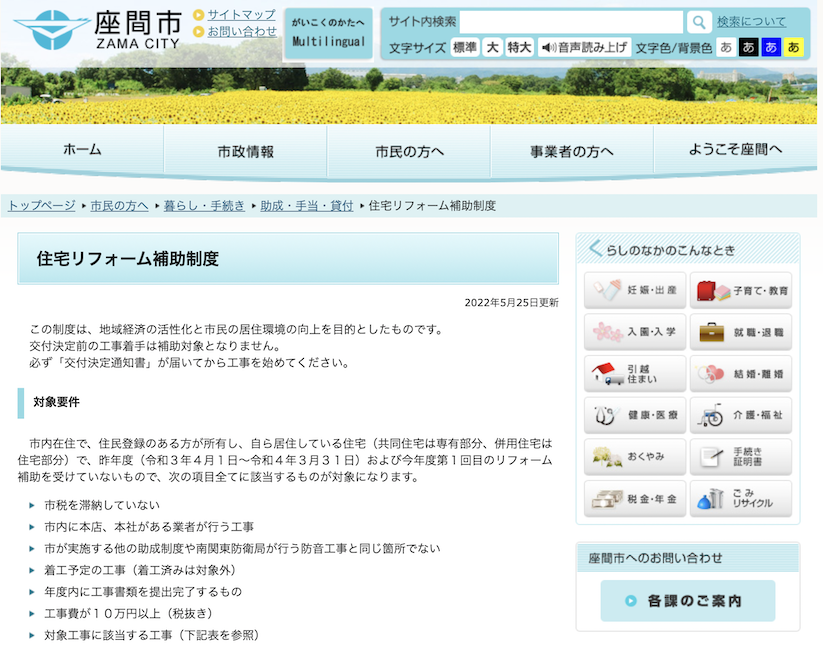Viewport: 823px width, 645px height.
Task: Click the Zama City logo emblem
Action: point(51,29)
